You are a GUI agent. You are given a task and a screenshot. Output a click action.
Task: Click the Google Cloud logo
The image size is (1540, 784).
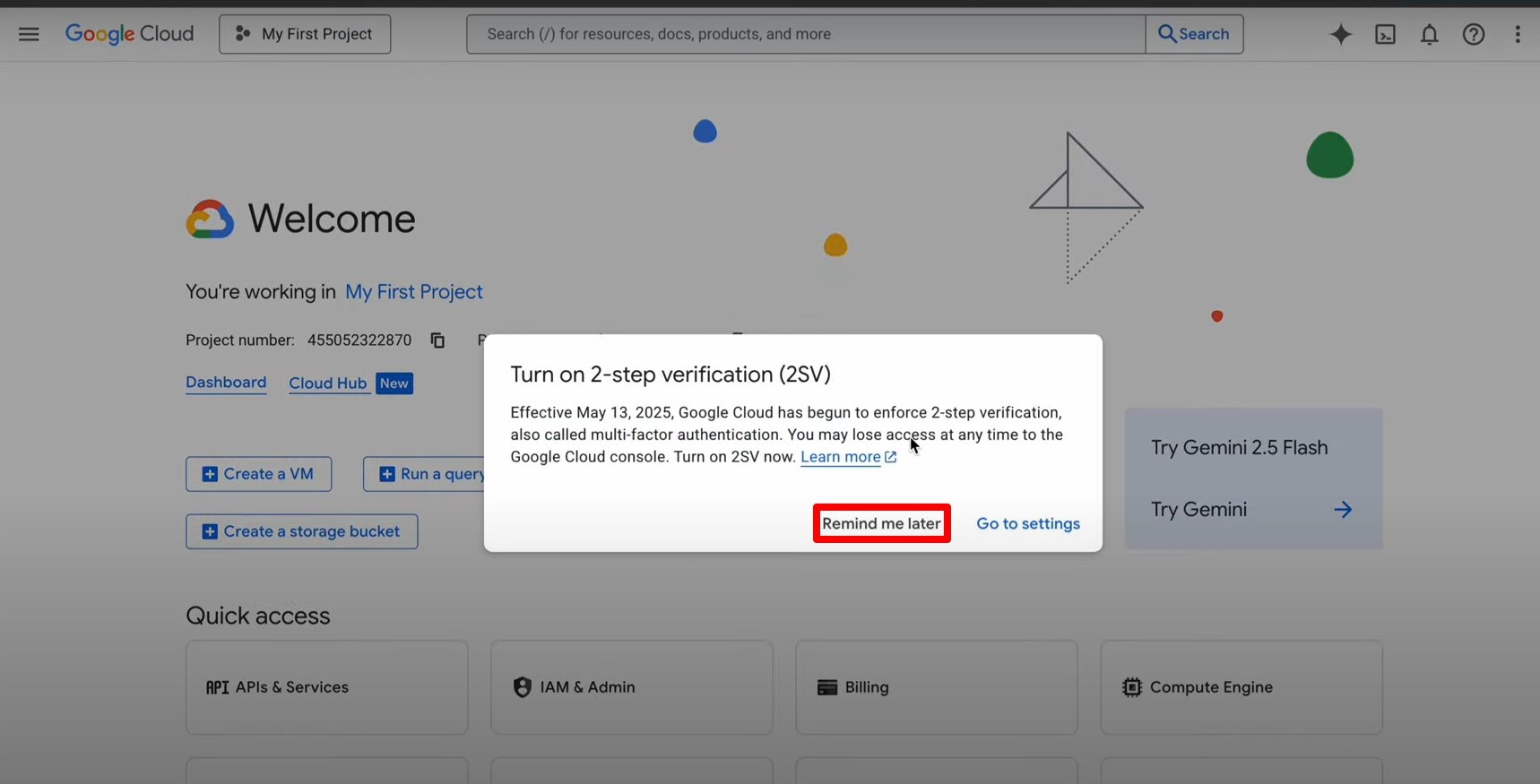pos(129,34)
